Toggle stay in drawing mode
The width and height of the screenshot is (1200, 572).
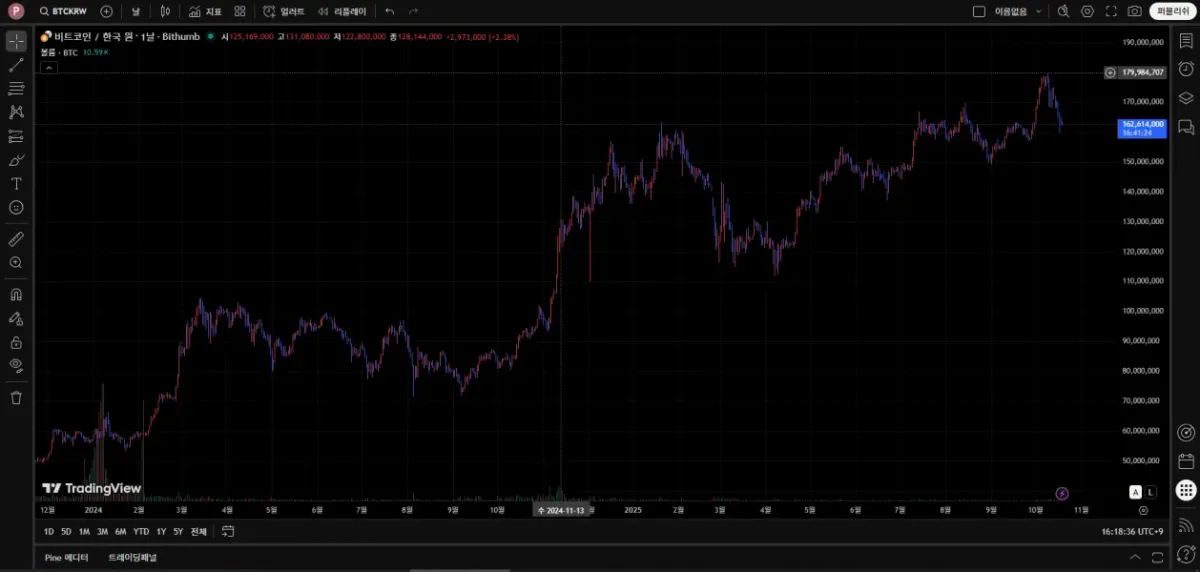pos(16,318)
